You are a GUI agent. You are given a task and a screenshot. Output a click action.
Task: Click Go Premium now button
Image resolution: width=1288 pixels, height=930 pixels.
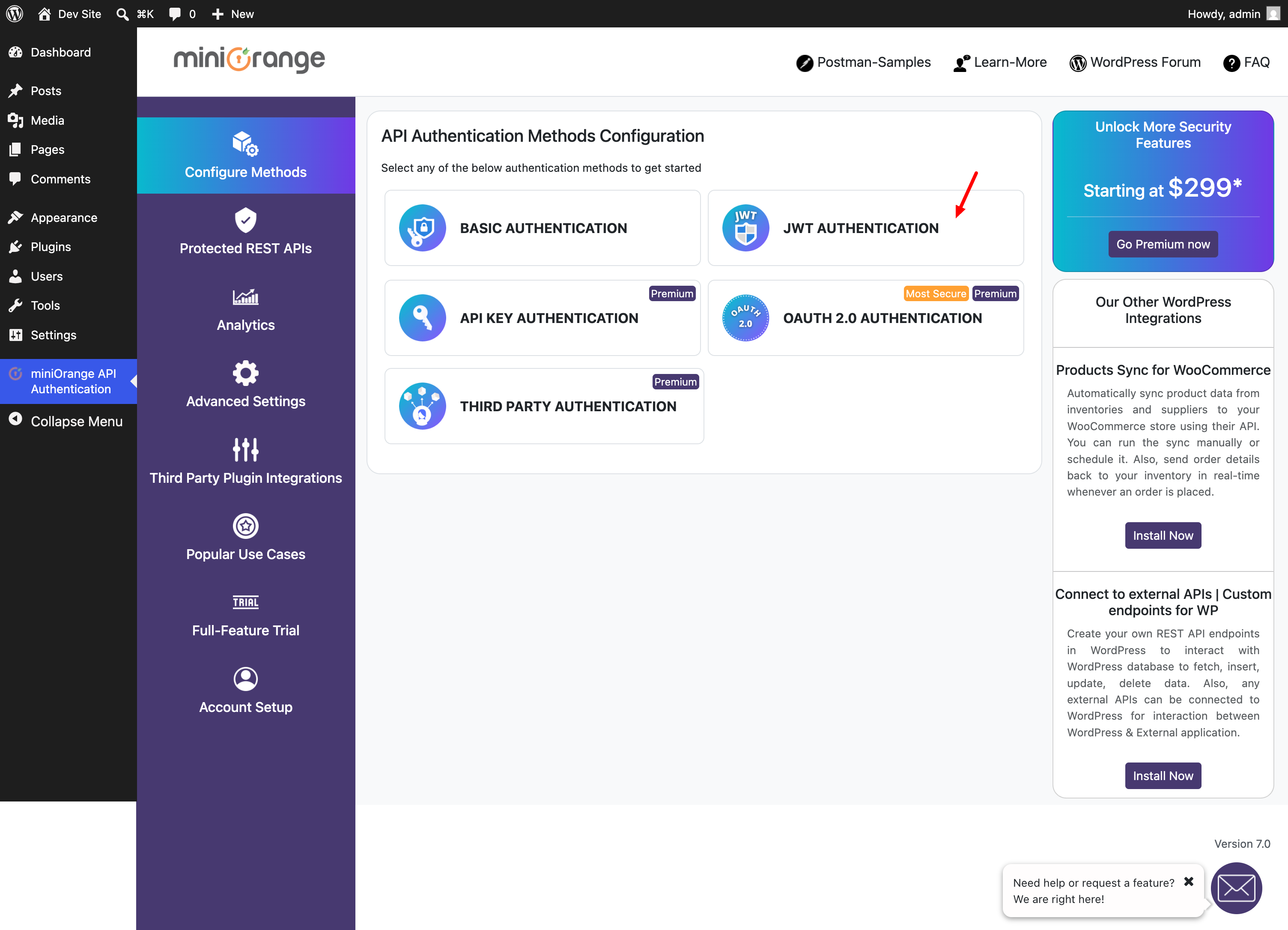(x=1163, y=244)
